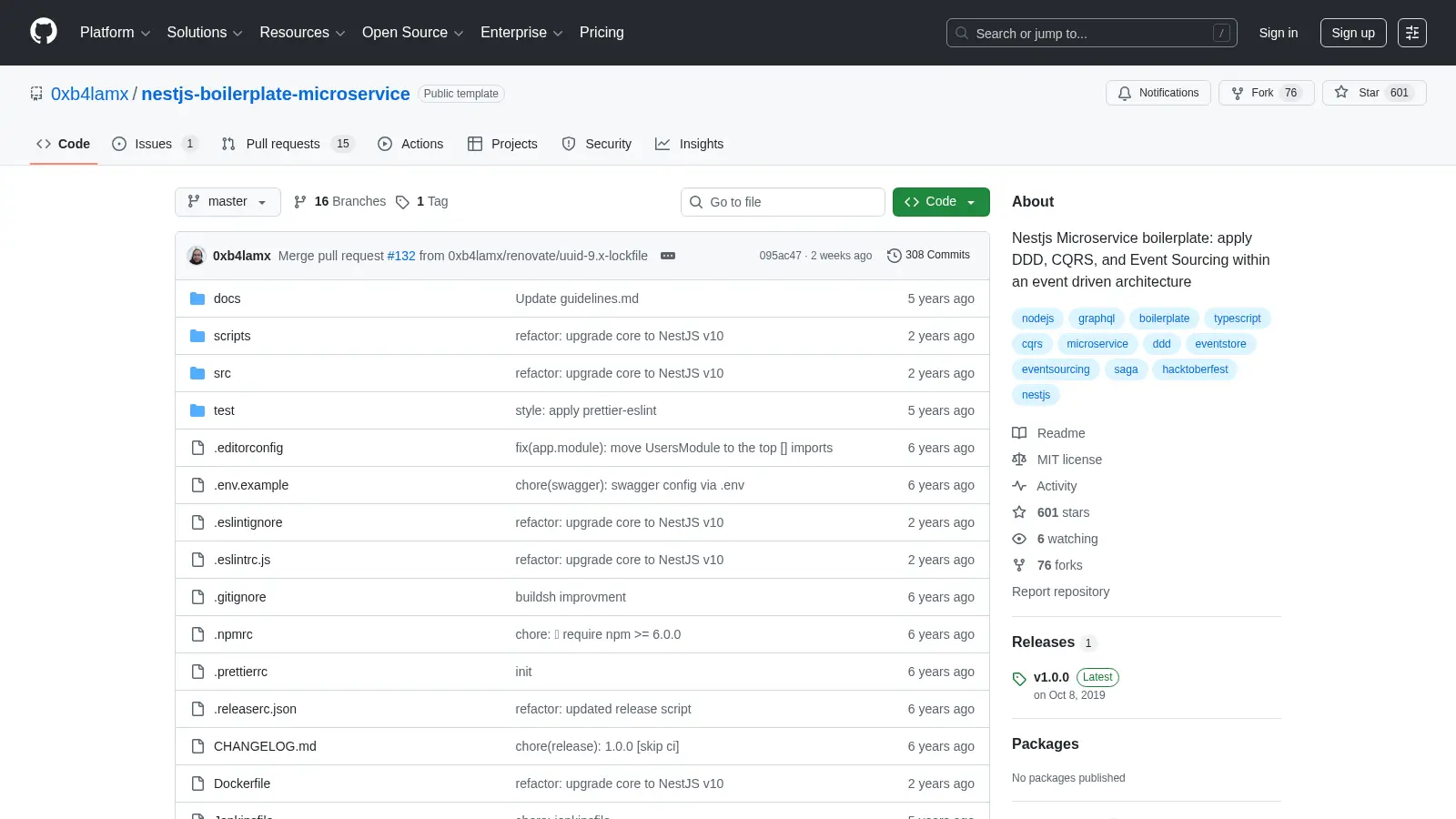This screenshot has width=1456, height=819.
Task: Expand the Platform menu
Action: click(115, 33)
